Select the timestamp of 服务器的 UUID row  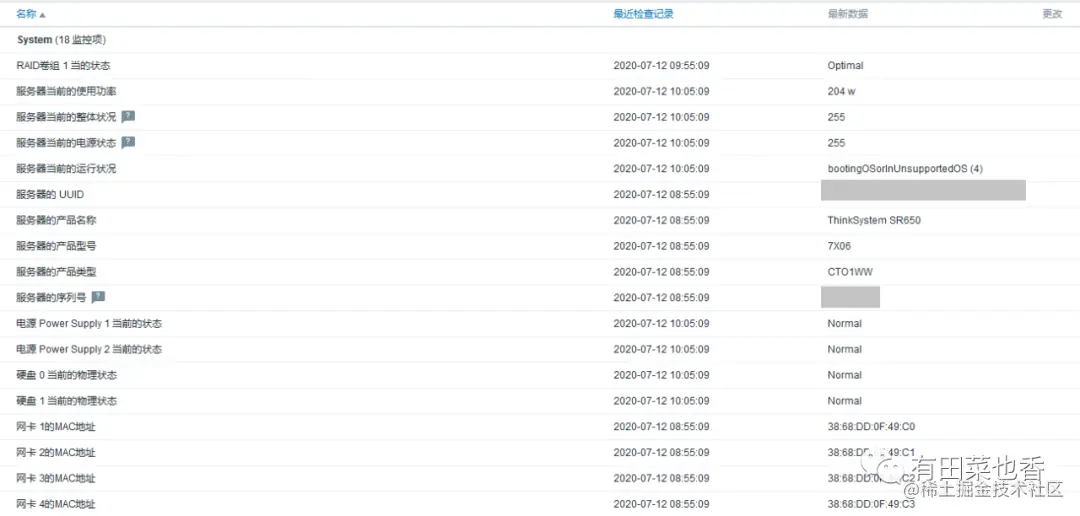click(x=661, y=194)
